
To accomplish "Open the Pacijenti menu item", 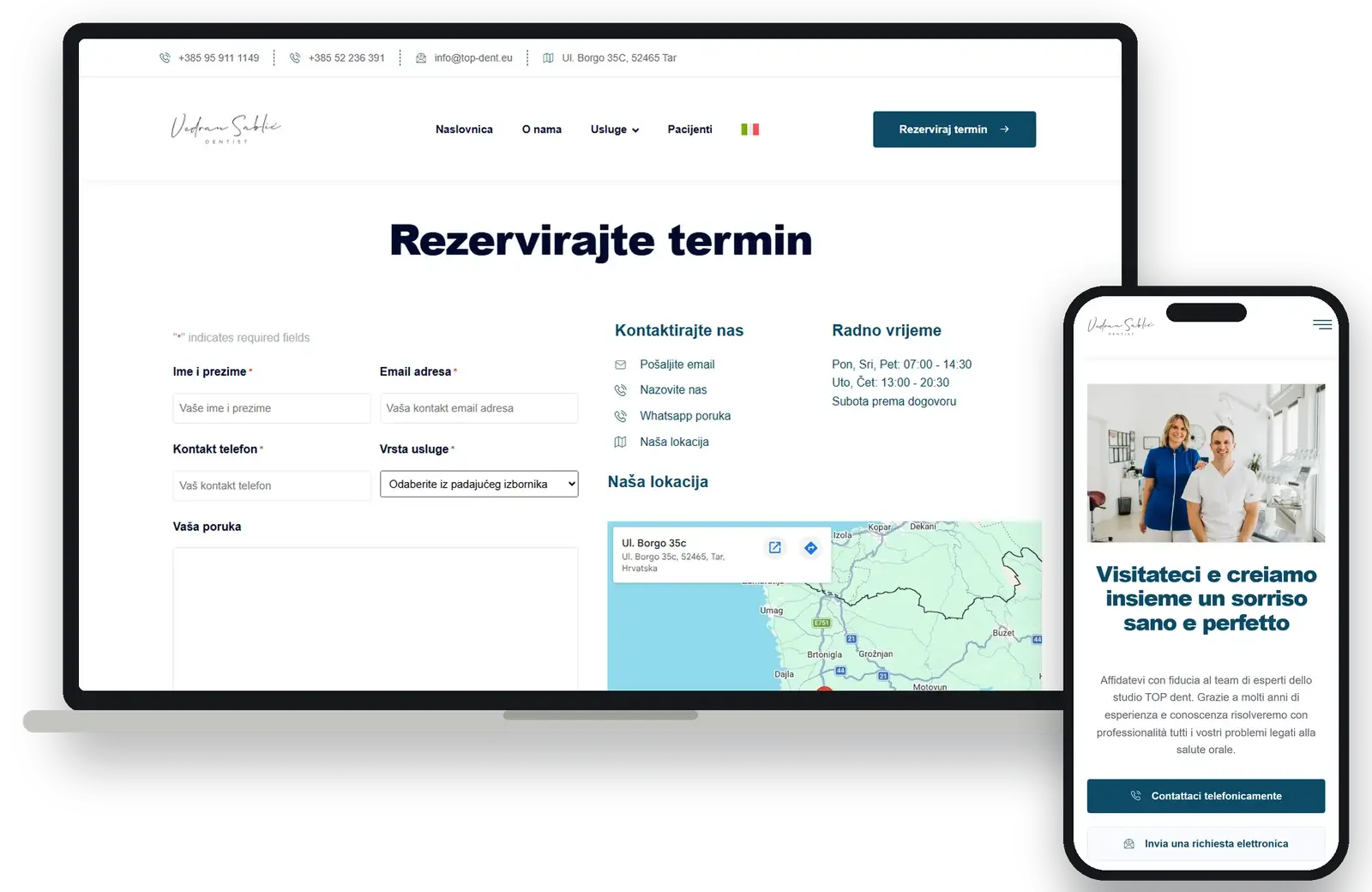I will pyautogui.click(x=690, y=130).
